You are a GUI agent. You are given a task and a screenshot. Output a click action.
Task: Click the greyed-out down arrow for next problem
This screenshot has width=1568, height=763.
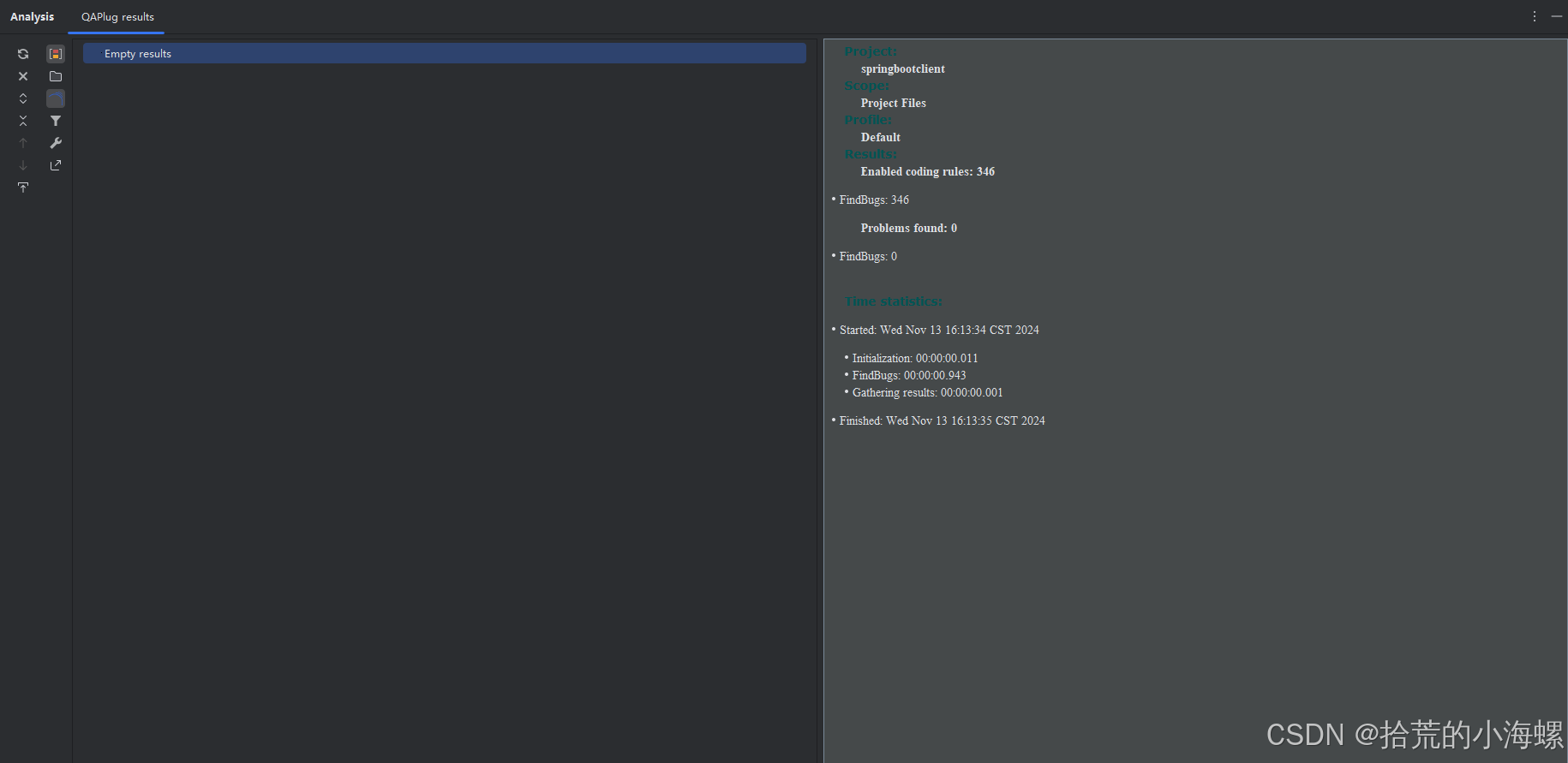click(23, 165)
